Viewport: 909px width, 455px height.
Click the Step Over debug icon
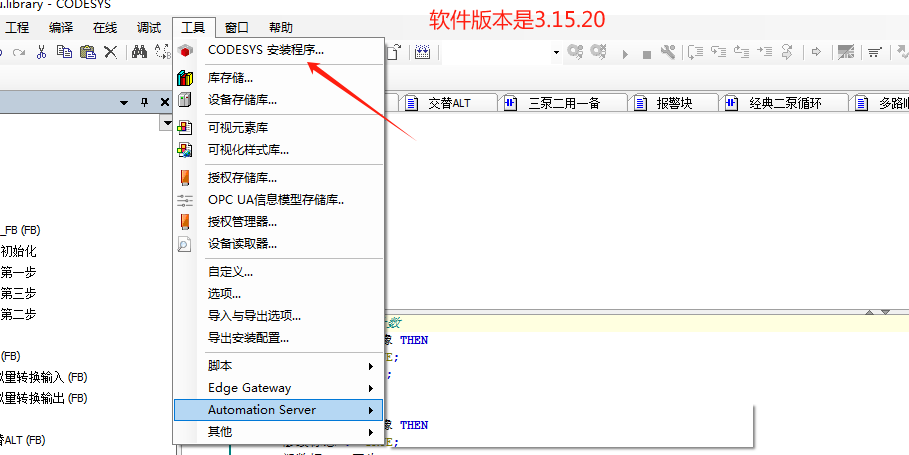696,52
